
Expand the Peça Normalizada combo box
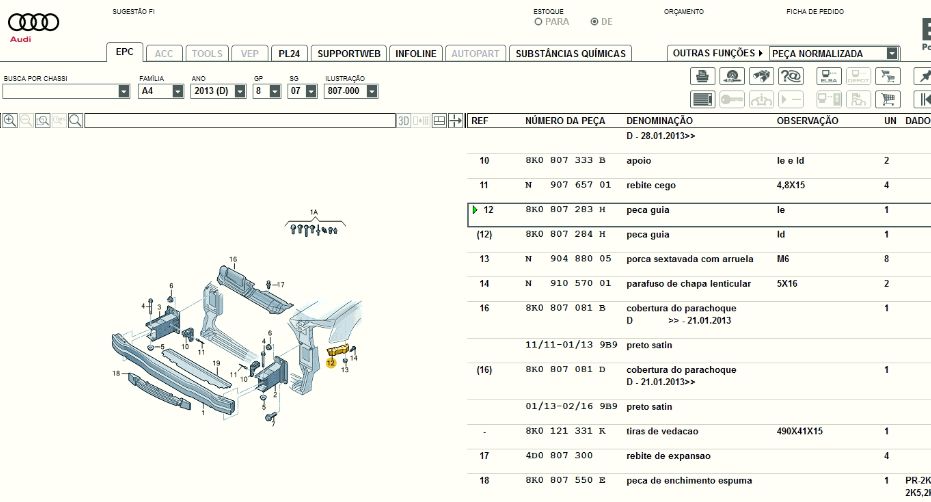[891, 53]
